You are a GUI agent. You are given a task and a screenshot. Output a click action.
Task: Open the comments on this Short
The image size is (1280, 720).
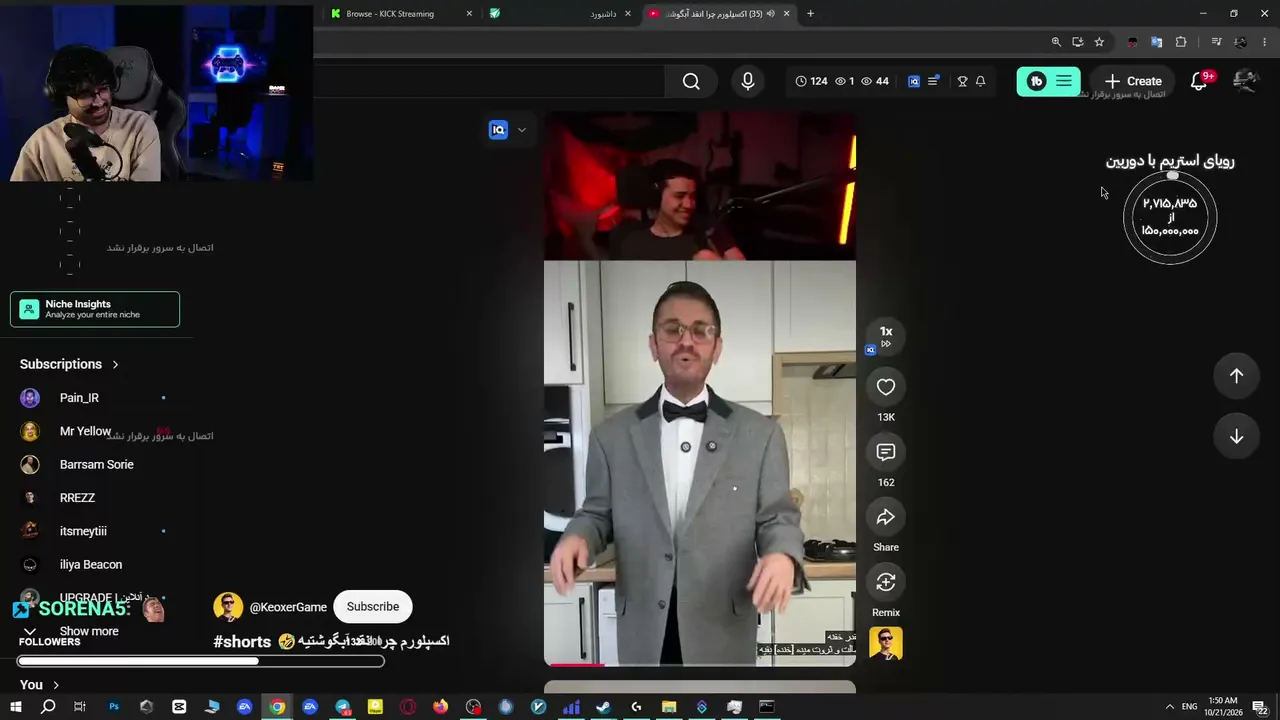pos(886,452)
